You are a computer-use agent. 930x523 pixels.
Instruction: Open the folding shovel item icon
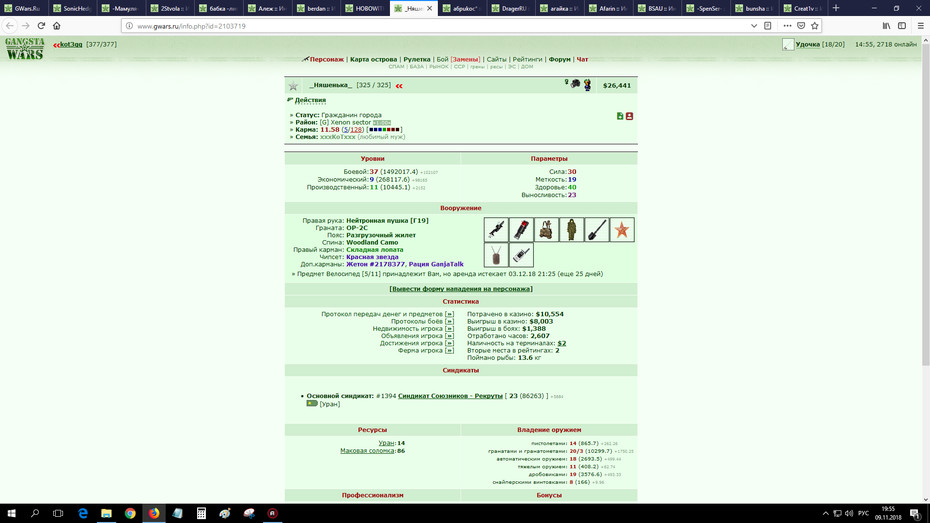click(x=597, y=229)
